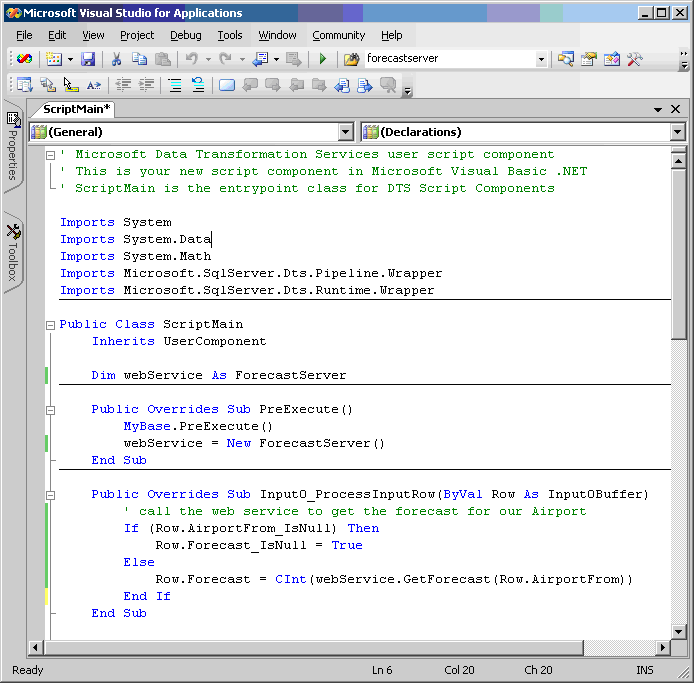The image size is (694, 683).
Task: Expand the forecastserver find combo box
Action: [x=541, y=60]
